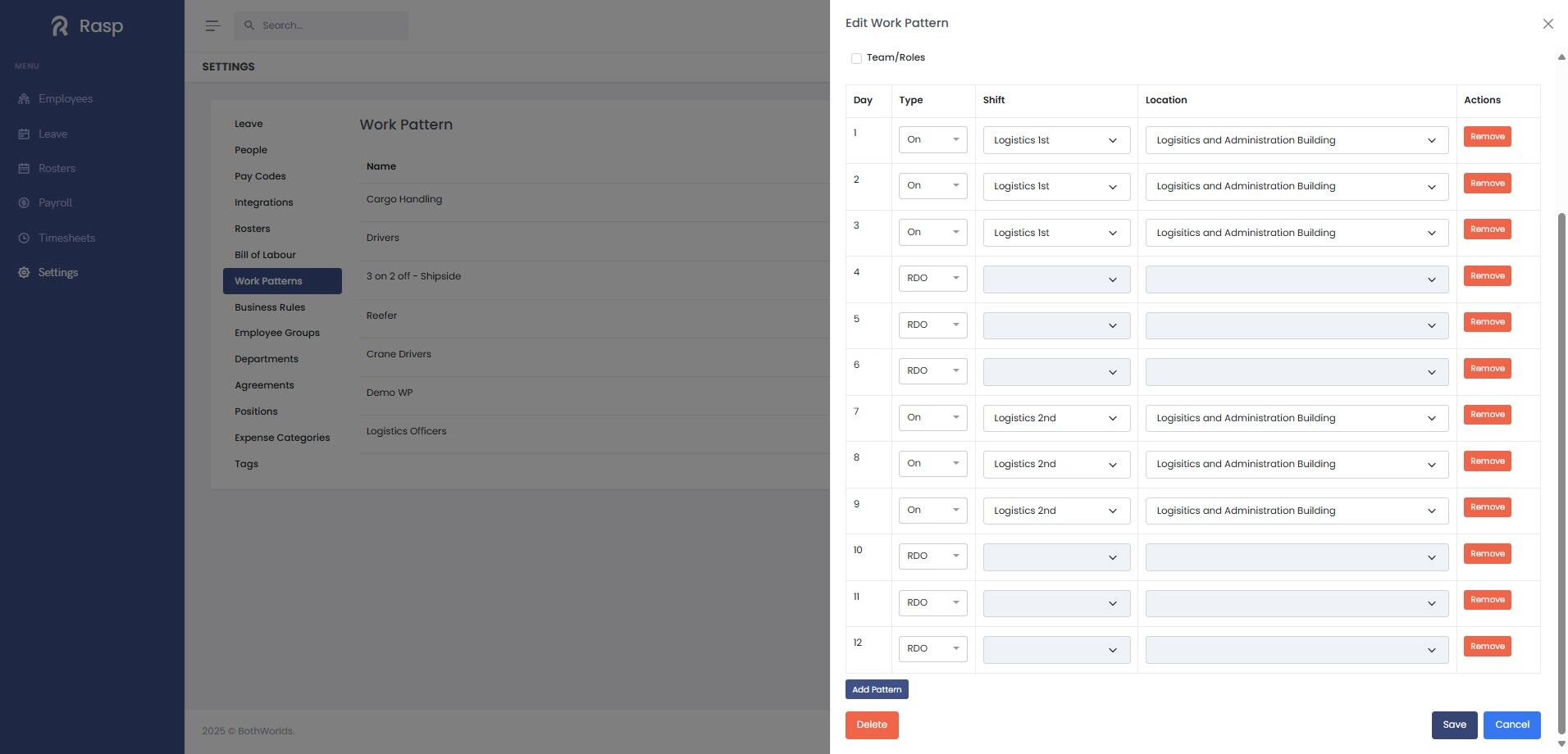Click the Employees sidebar icon
The image size is (1568, 754).
[x=24, y=99]
